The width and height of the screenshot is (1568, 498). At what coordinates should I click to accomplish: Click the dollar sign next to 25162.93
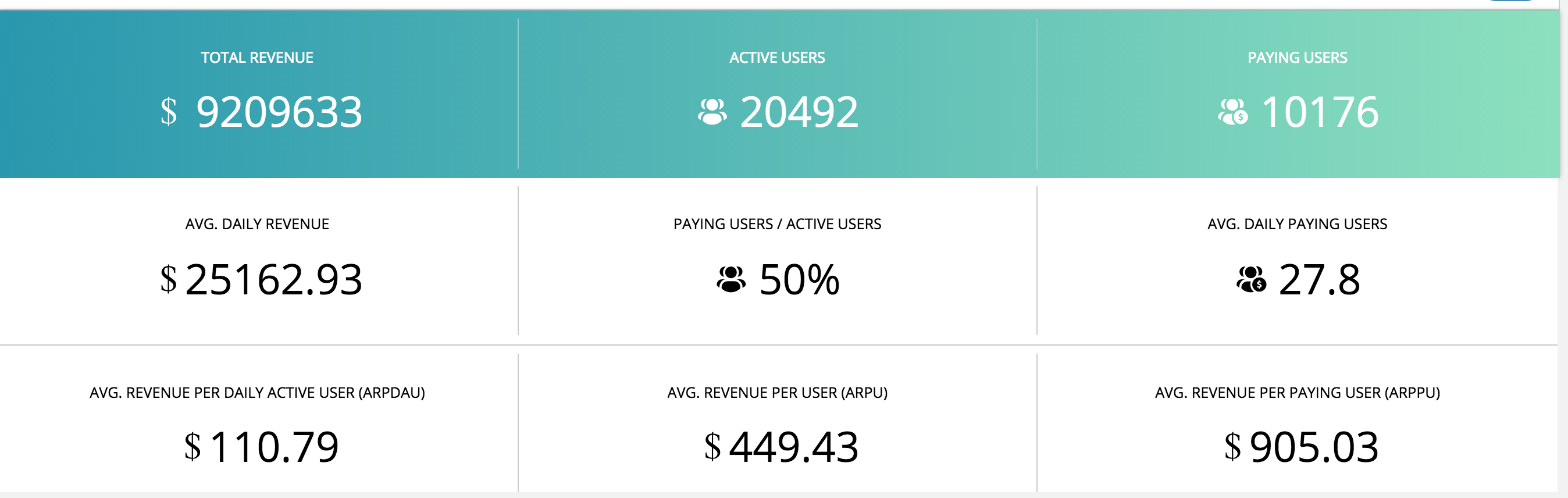click(169, 279)
